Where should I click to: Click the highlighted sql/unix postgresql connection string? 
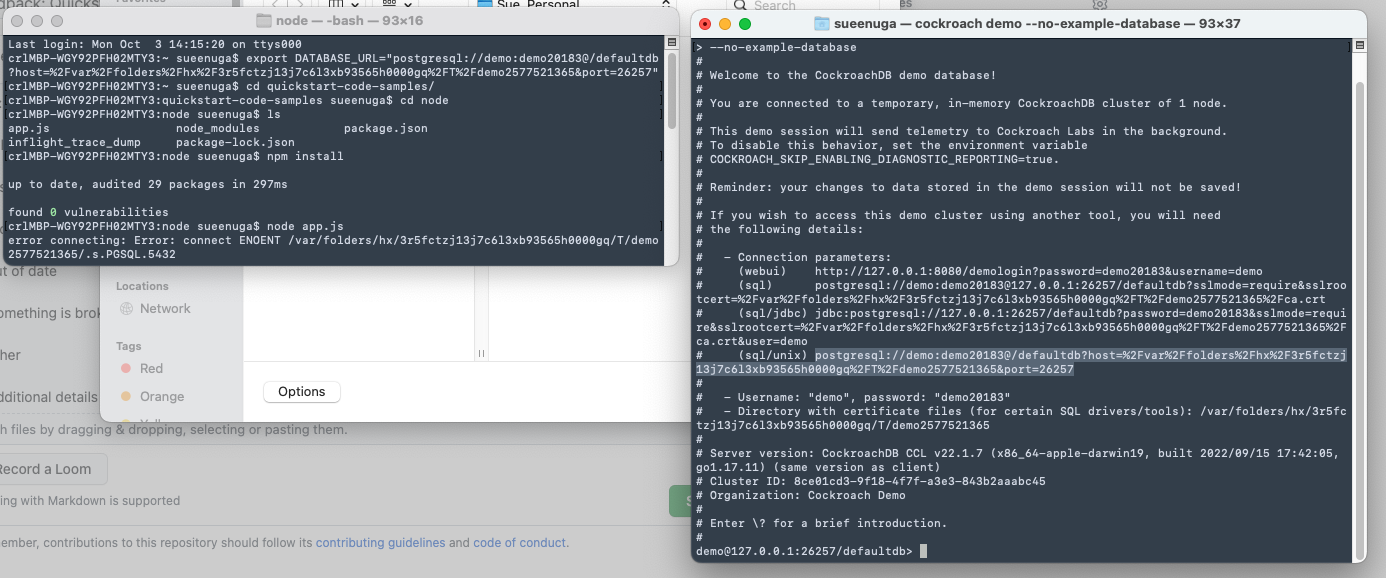(x=1021, y=362)
